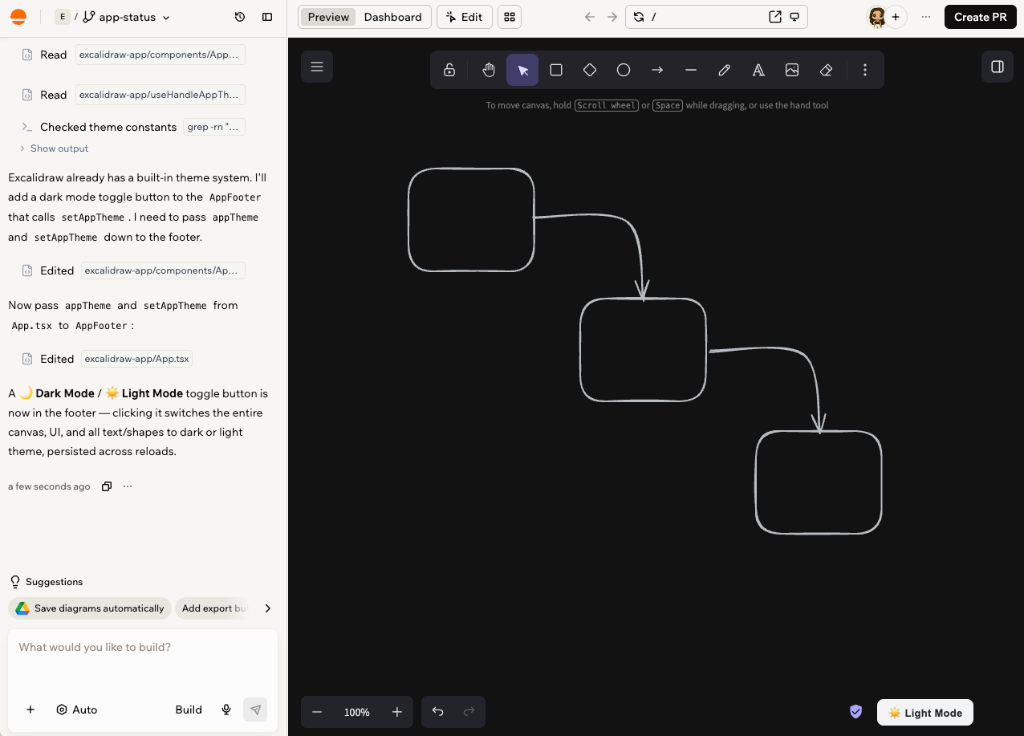1024x736 pixels.
Task: Open the grid apps icon
Action: coord(509,17)
